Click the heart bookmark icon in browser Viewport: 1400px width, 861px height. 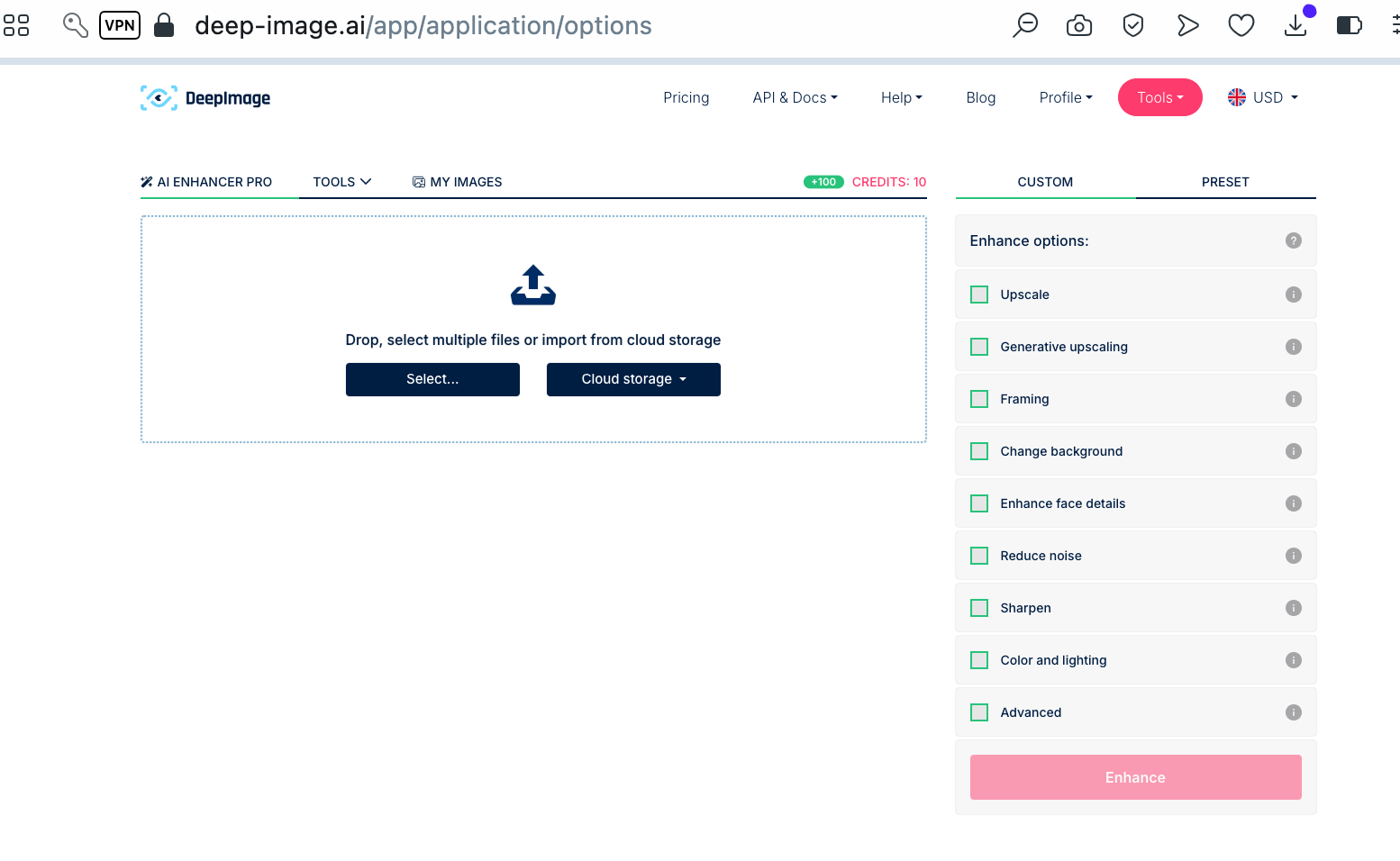coord(1241,25)
